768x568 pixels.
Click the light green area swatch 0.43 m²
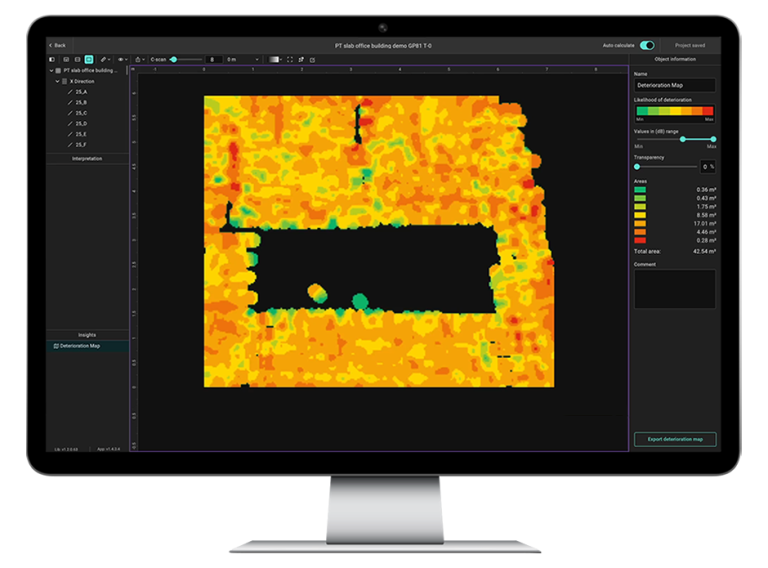pos(640,198)
